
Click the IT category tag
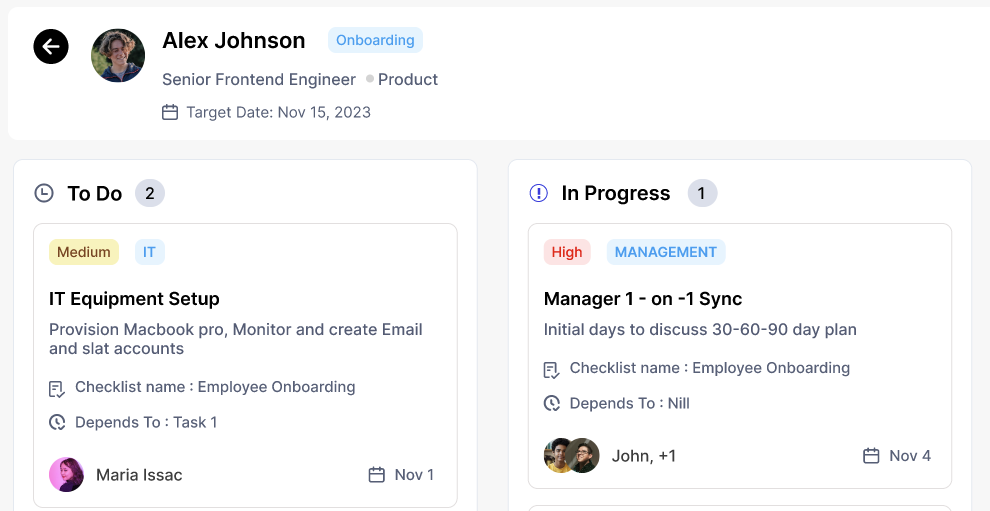(150, 252)
